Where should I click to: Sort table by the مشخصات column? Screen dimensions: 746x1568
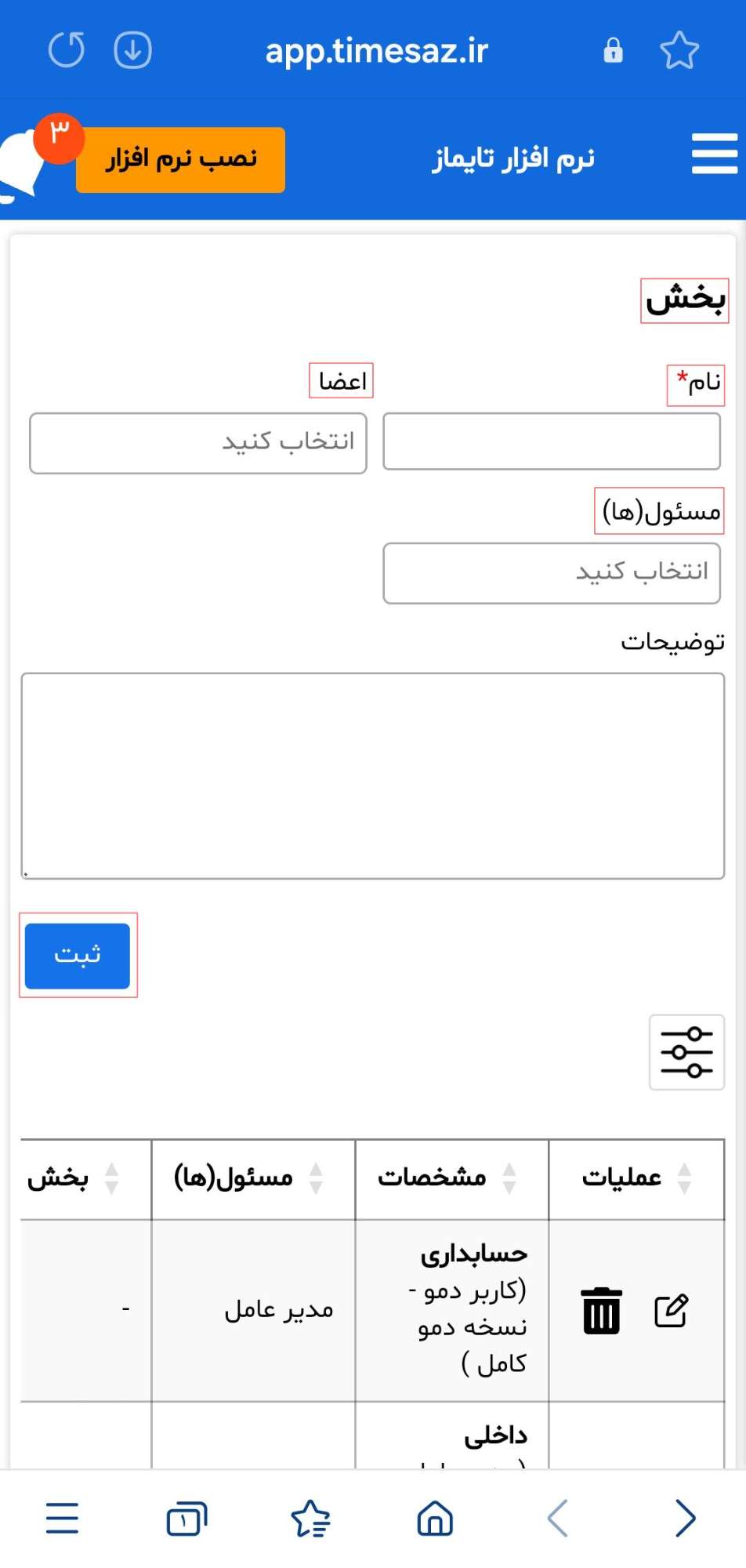click(509, 1178)
